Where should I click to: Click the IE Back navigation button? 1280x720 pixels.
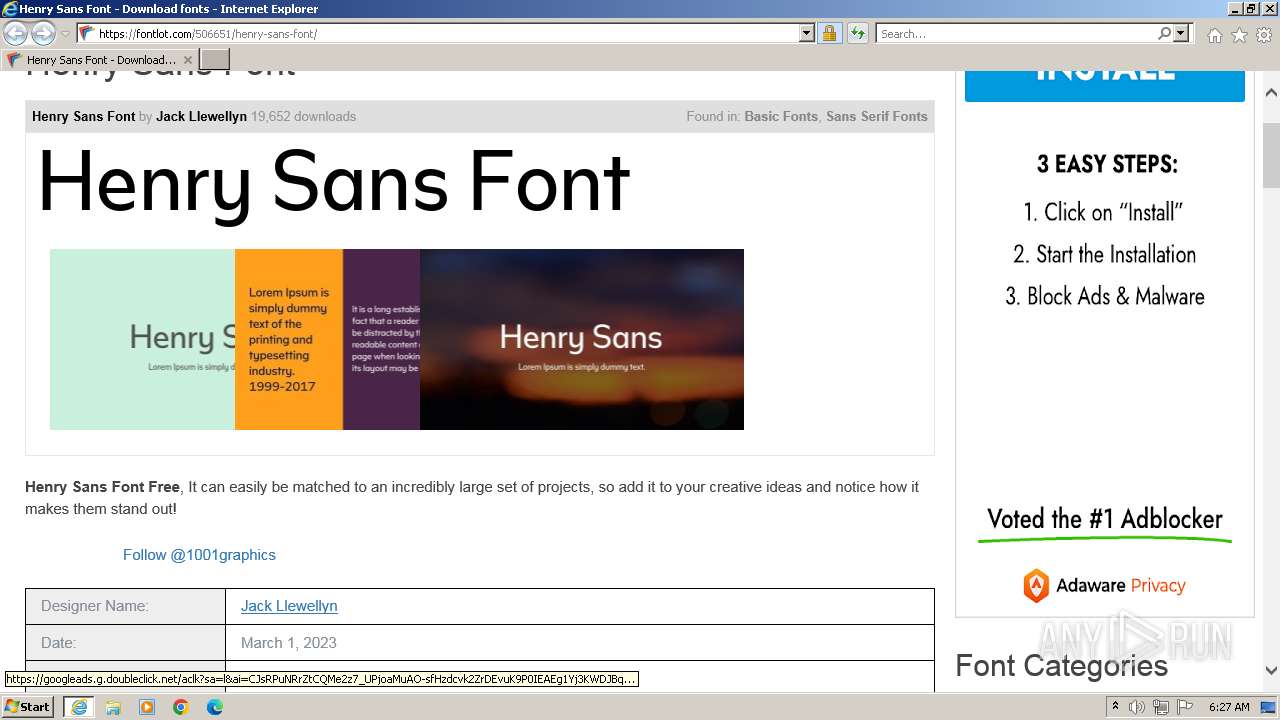tap(16, 33)
